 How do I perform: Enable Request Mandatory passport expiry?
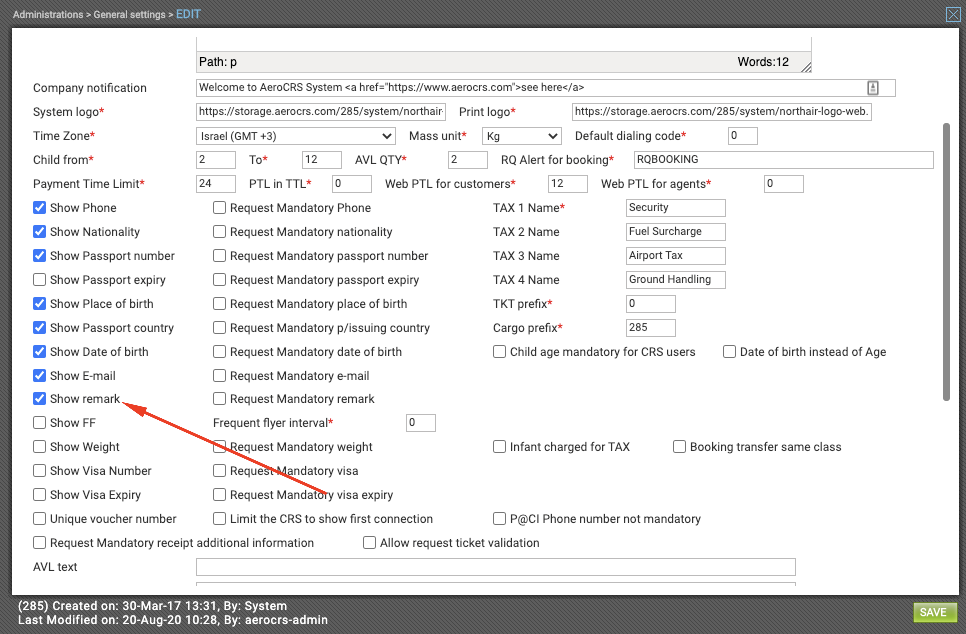(219, 280)
